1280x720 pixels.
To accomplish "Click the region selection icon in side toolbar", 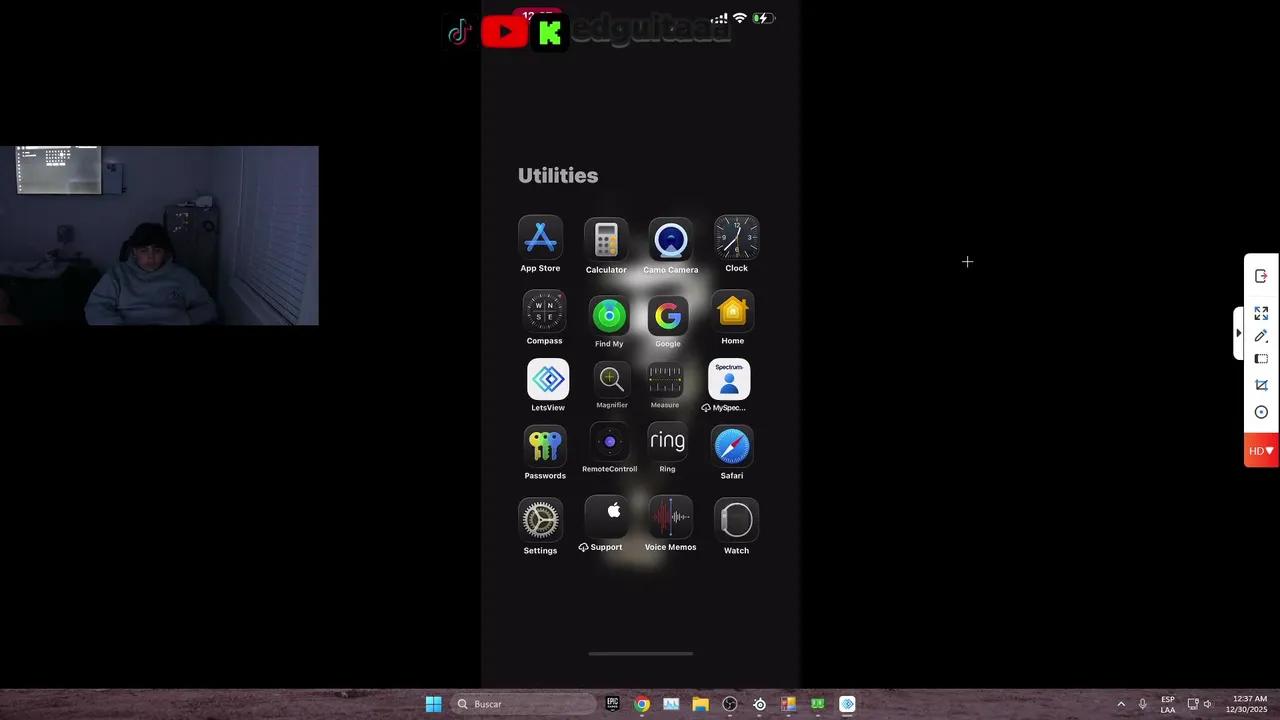I will tap(1261, 359).
